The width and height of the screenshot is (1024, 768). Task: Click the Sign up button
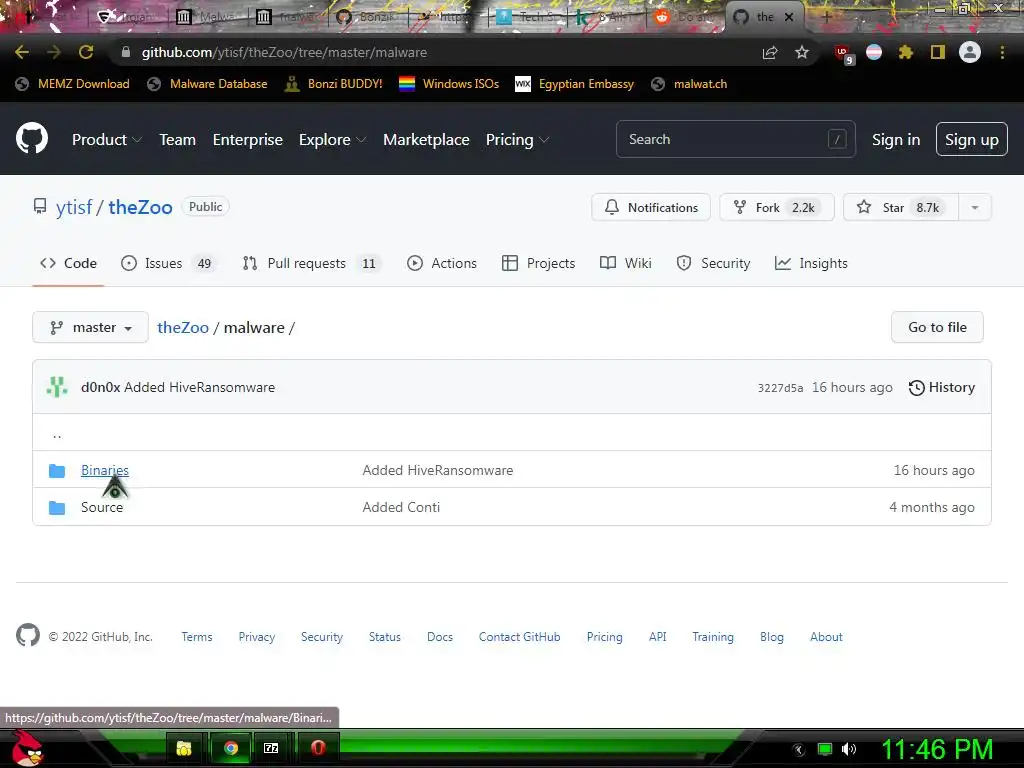(972, 139)
